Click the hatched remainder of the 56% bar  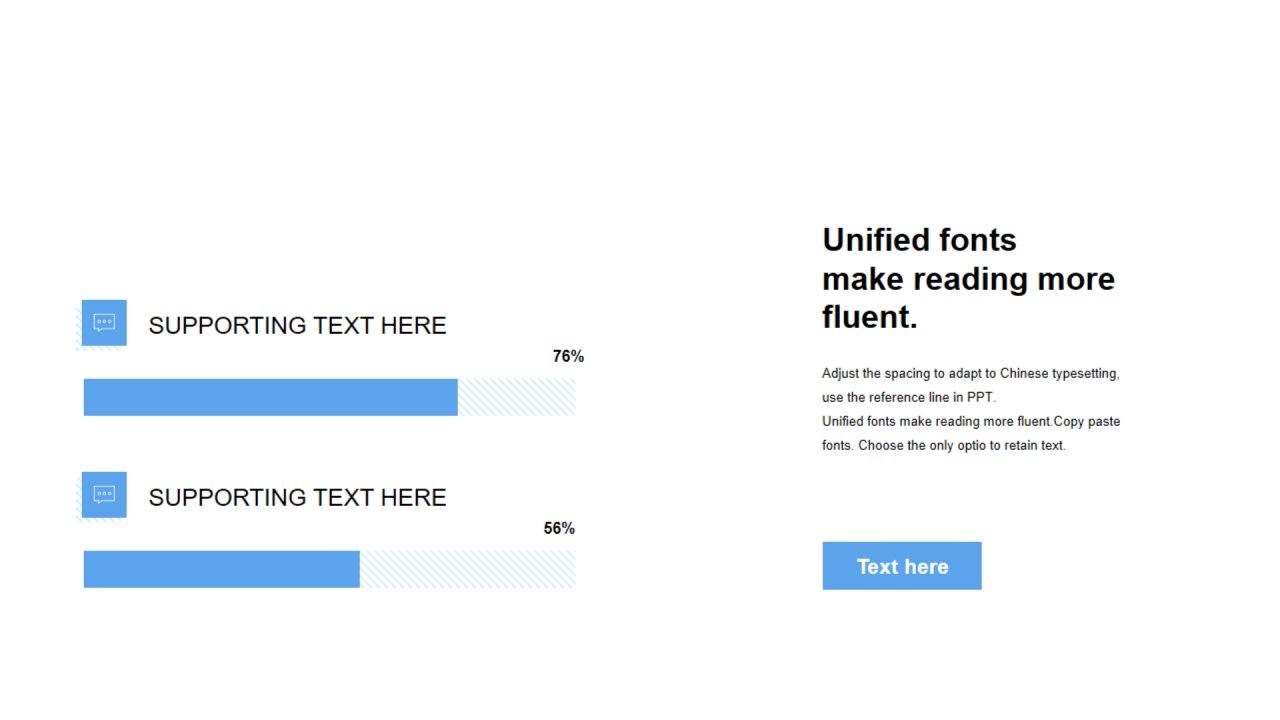(x=467, y=569)
